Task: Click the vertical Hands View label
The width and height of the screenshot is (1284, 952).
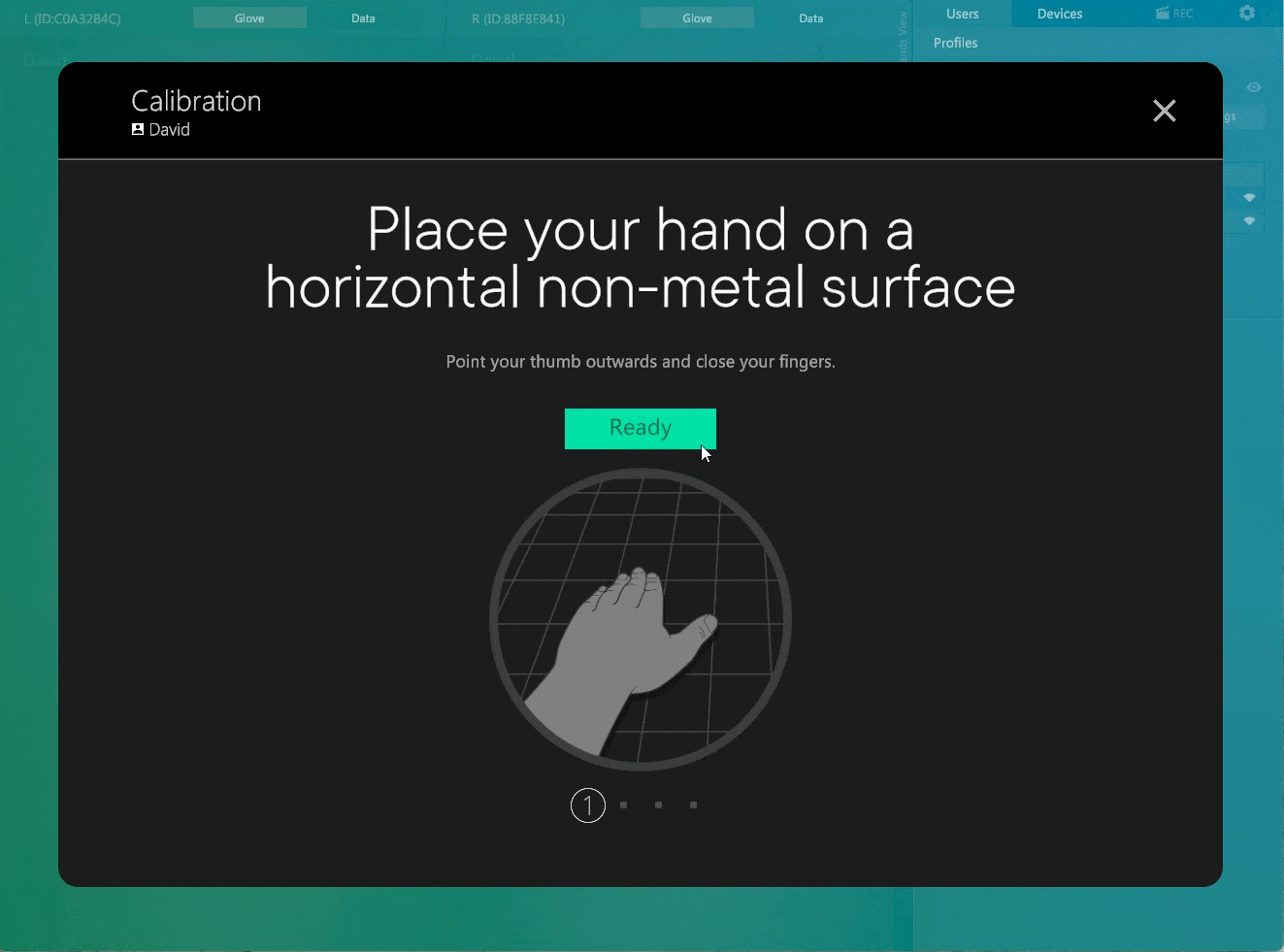Action: pyautogui.click(x=903, y=37)
